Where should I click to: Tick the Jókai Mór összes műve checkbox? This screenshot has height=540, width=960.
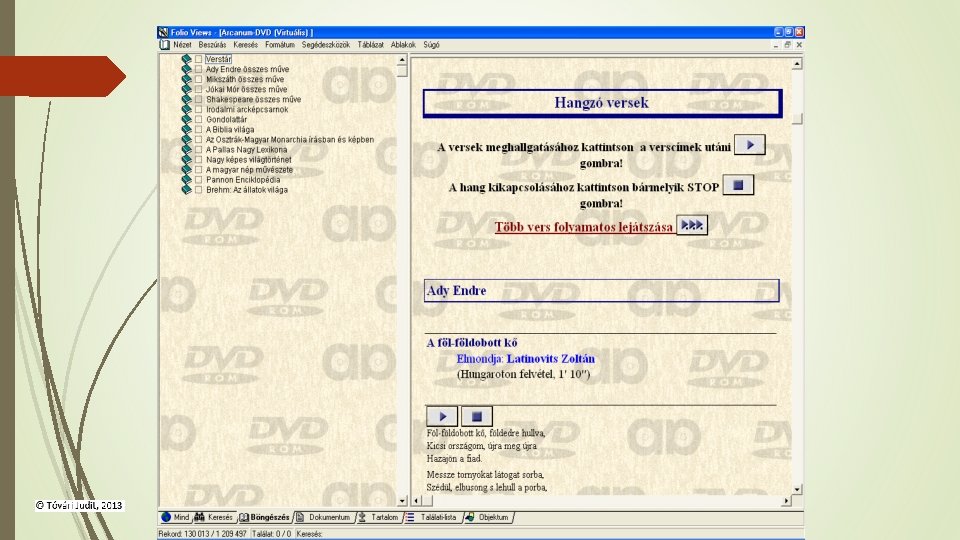tap(198, 89)
